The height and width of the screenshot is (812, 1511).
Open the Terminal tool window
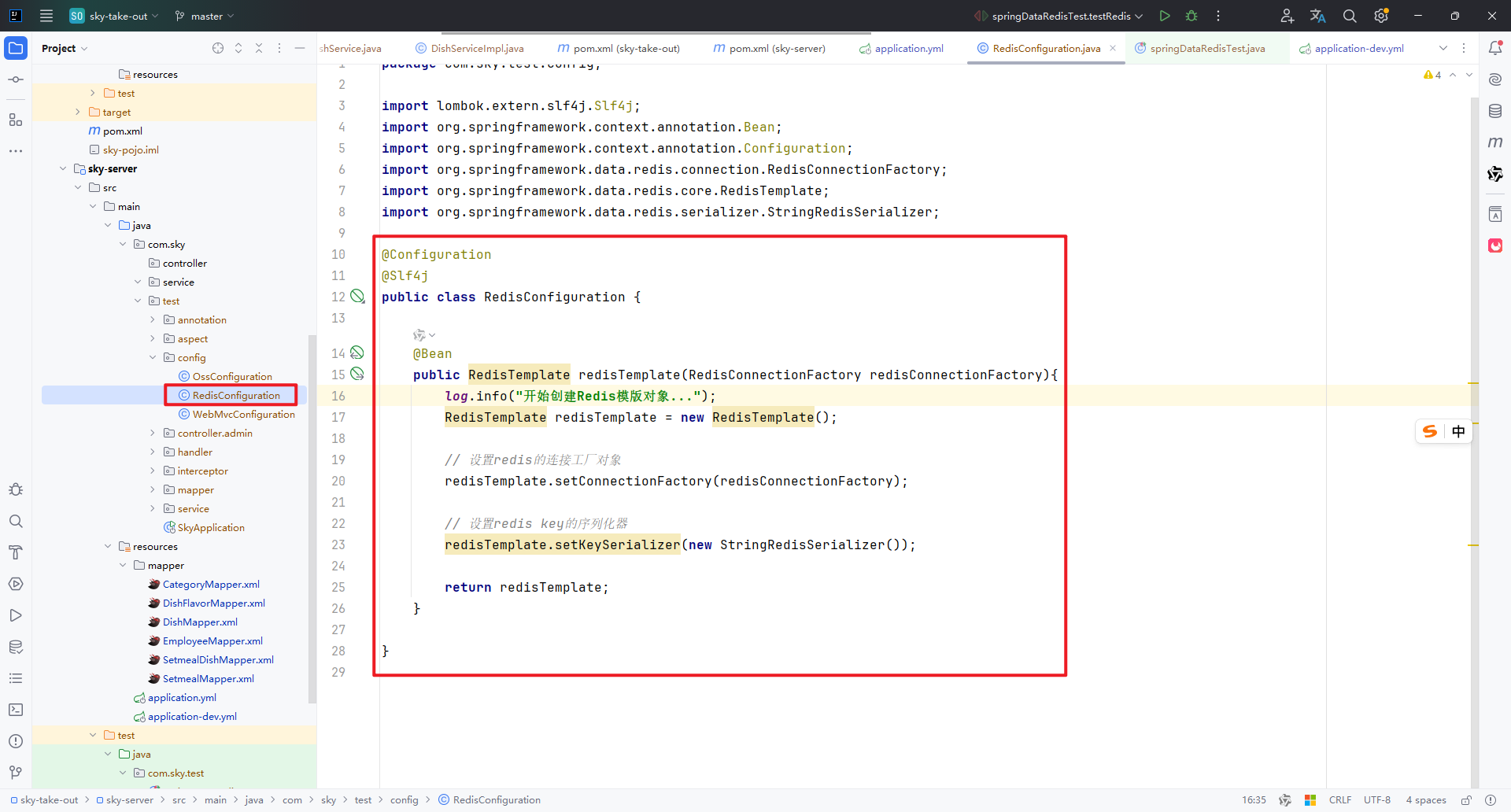point(16,710)
